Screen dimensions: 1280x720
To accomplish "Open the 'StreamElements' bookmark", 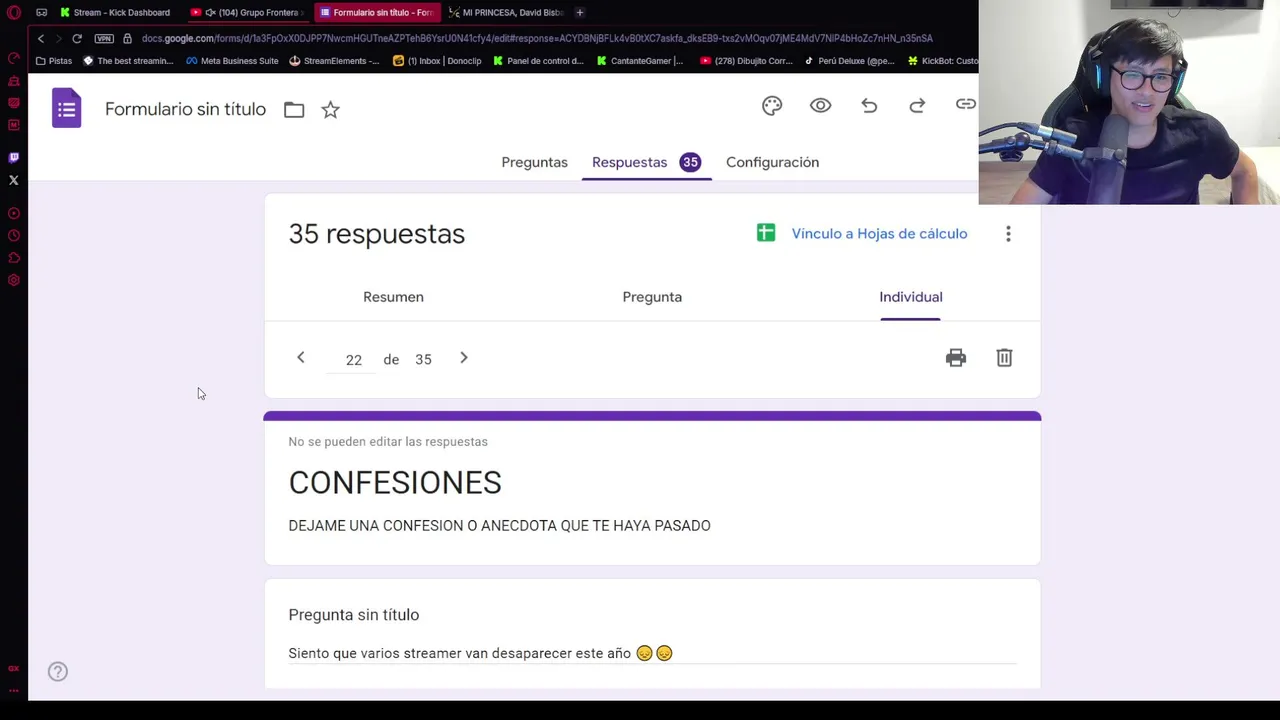I will click(334, 61).
